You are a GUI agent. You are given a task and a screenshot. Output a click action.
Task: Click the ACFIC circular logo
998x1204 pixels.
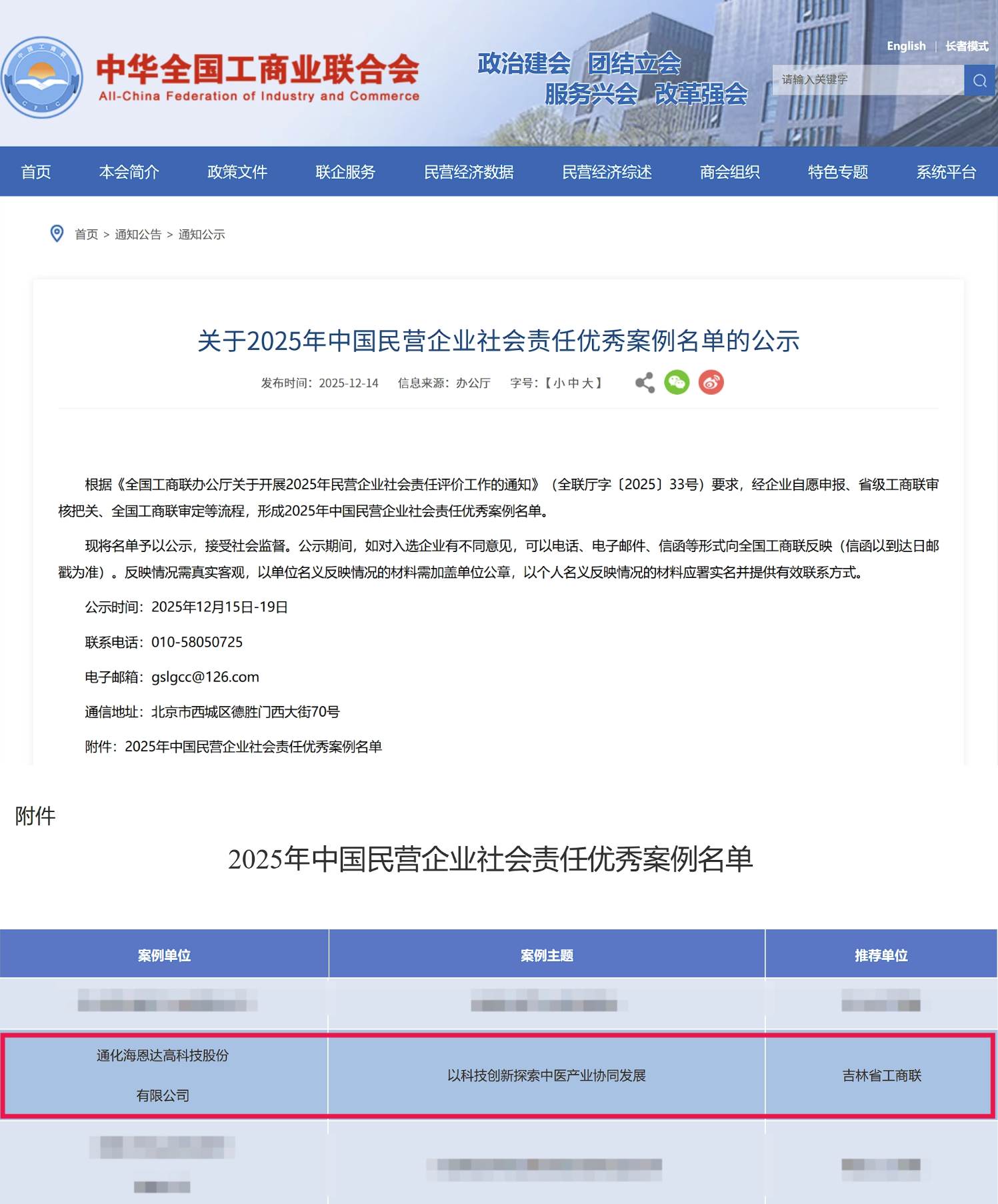tap(42, 78)
